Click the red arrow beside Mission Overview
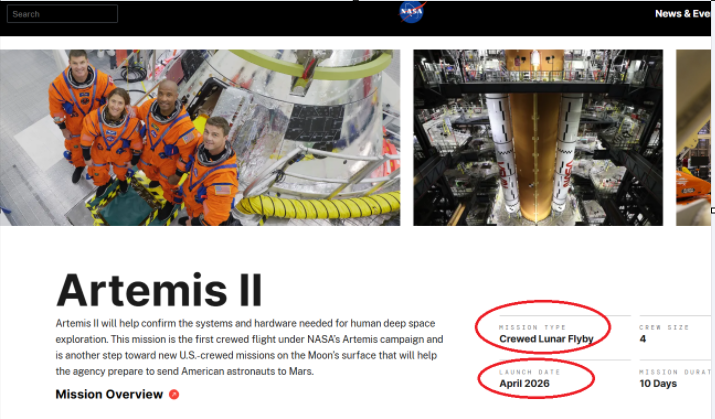Screen dimensions: 715x419 tap(174, 395)
